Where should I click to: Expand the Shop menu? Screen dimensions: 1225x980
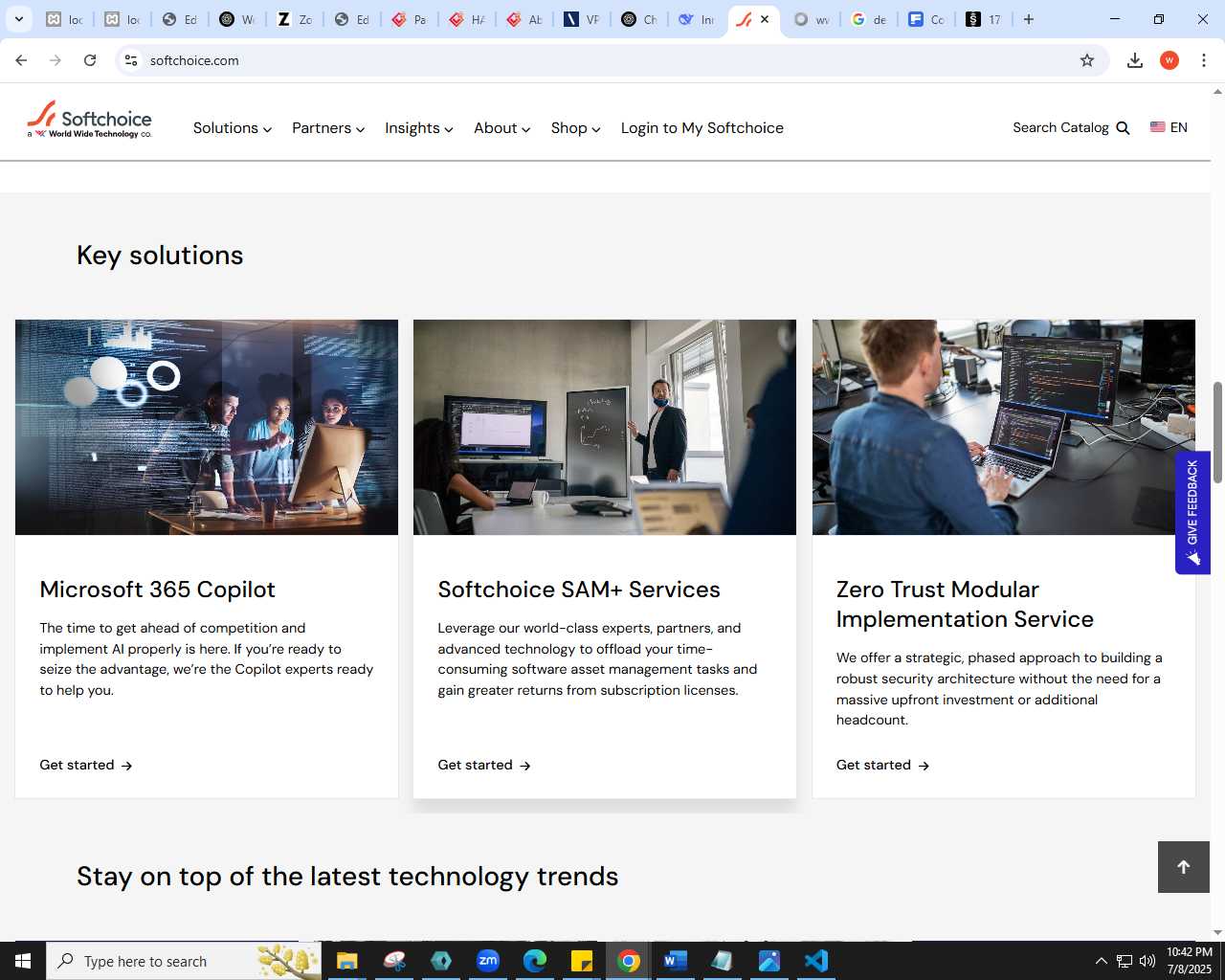tap(576, 128)
